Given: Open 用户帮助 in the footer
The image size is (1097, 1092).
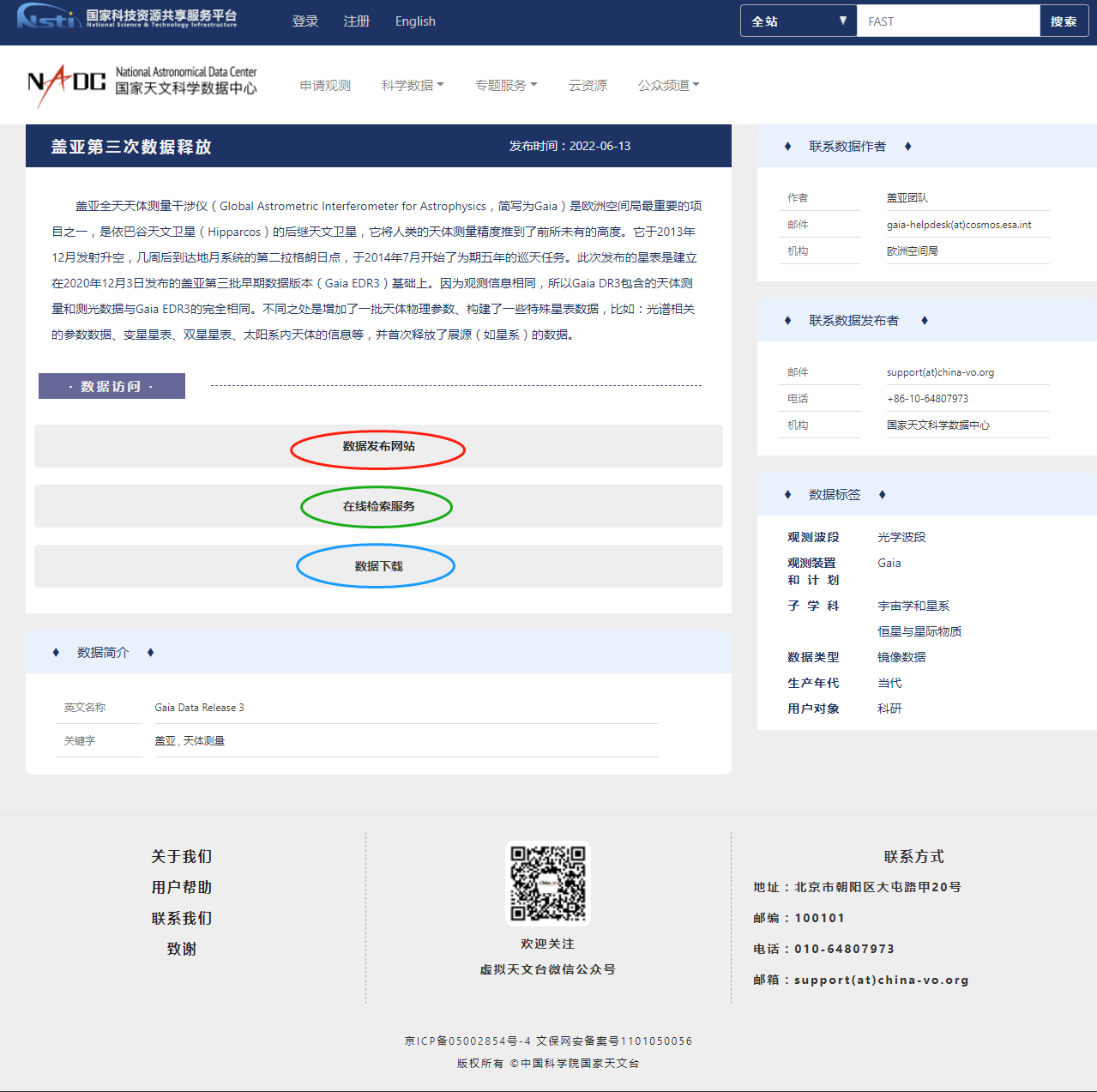Looking at the screenshot, I should (182, 887).
